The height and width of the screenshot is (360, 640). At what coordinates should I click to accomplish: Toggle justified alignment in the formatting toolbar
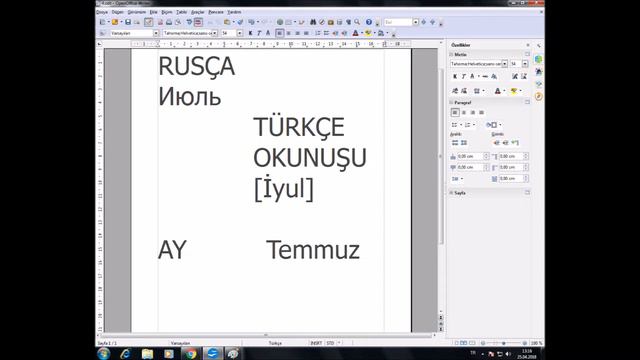point(306,33)
